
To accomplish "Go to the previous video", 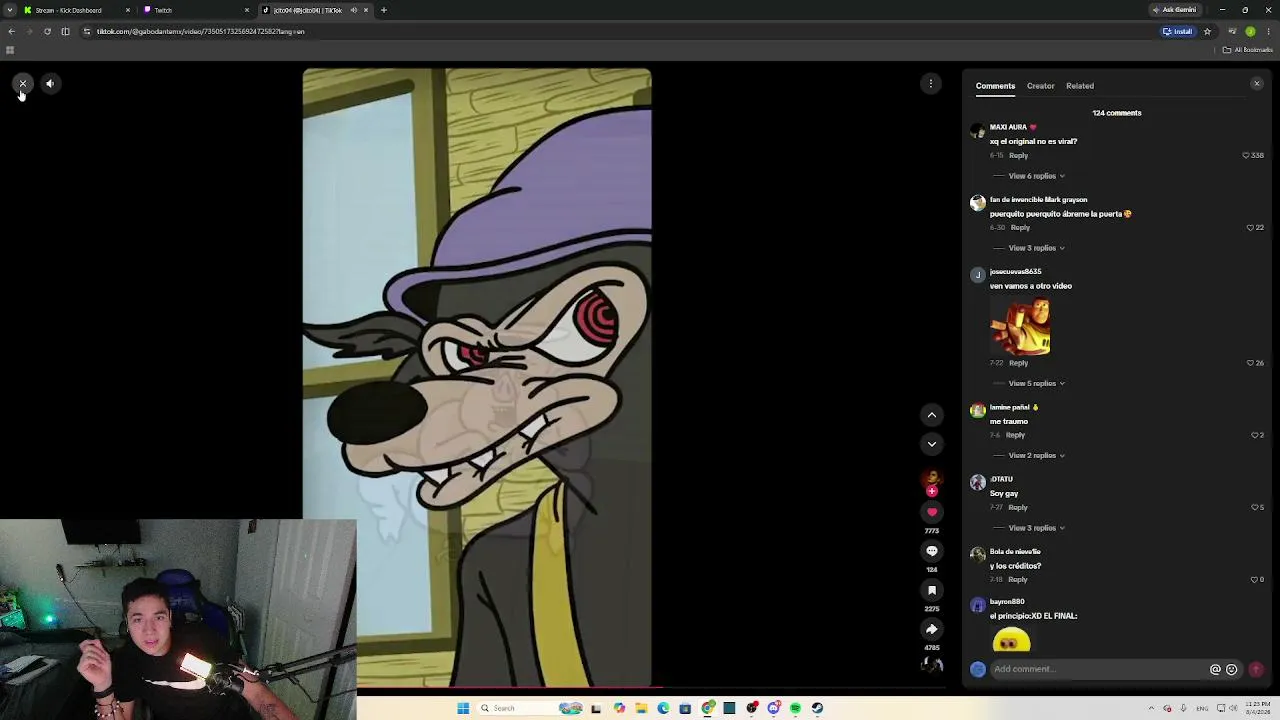I will [932, 415].
